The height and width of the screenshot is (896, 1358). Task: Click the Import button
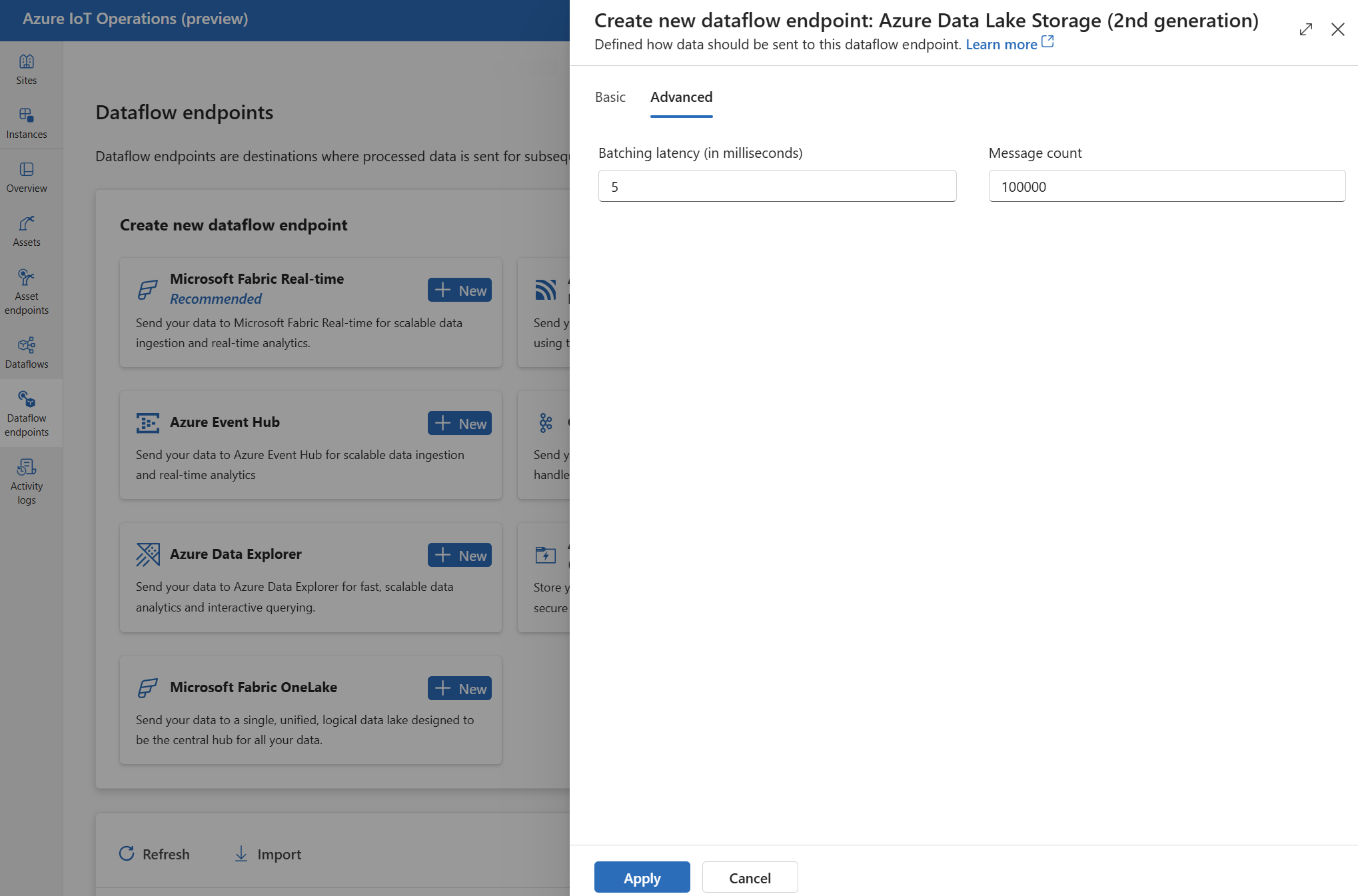coord(264,854)
